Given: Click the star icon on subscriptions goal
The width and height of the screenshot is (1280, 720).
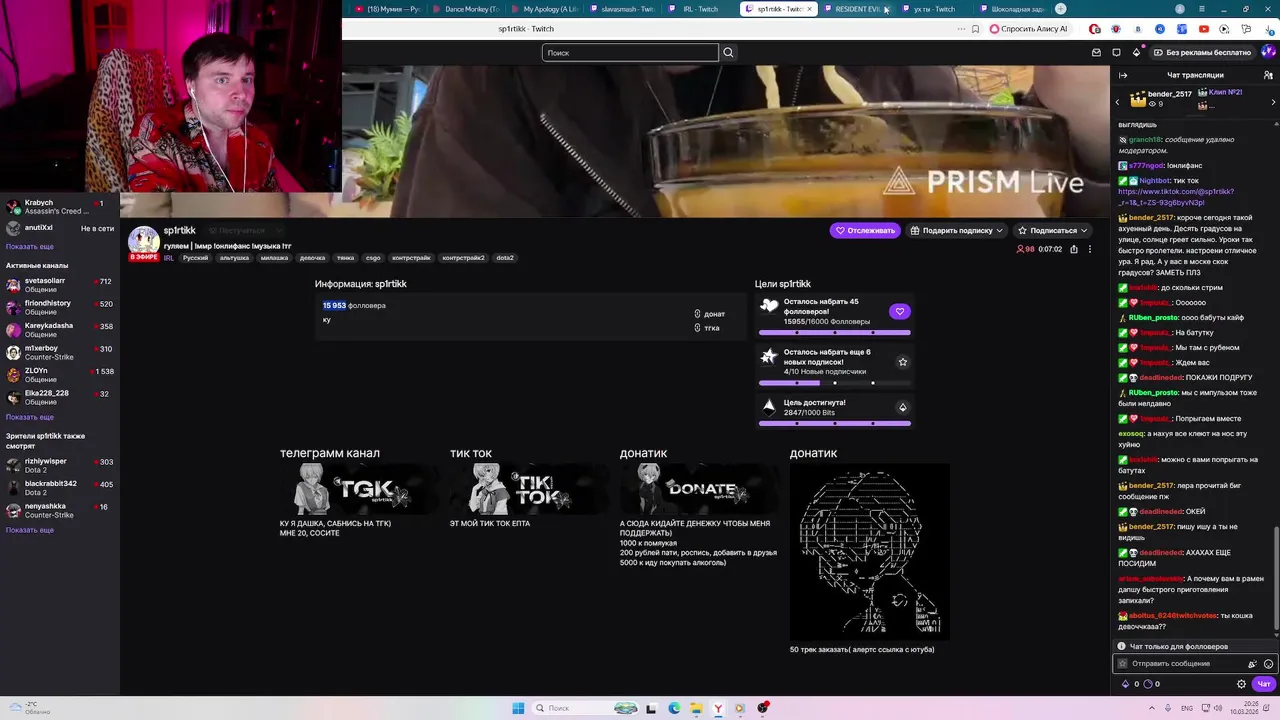Looking at the screenshot, I should click(x=902, y=362).
